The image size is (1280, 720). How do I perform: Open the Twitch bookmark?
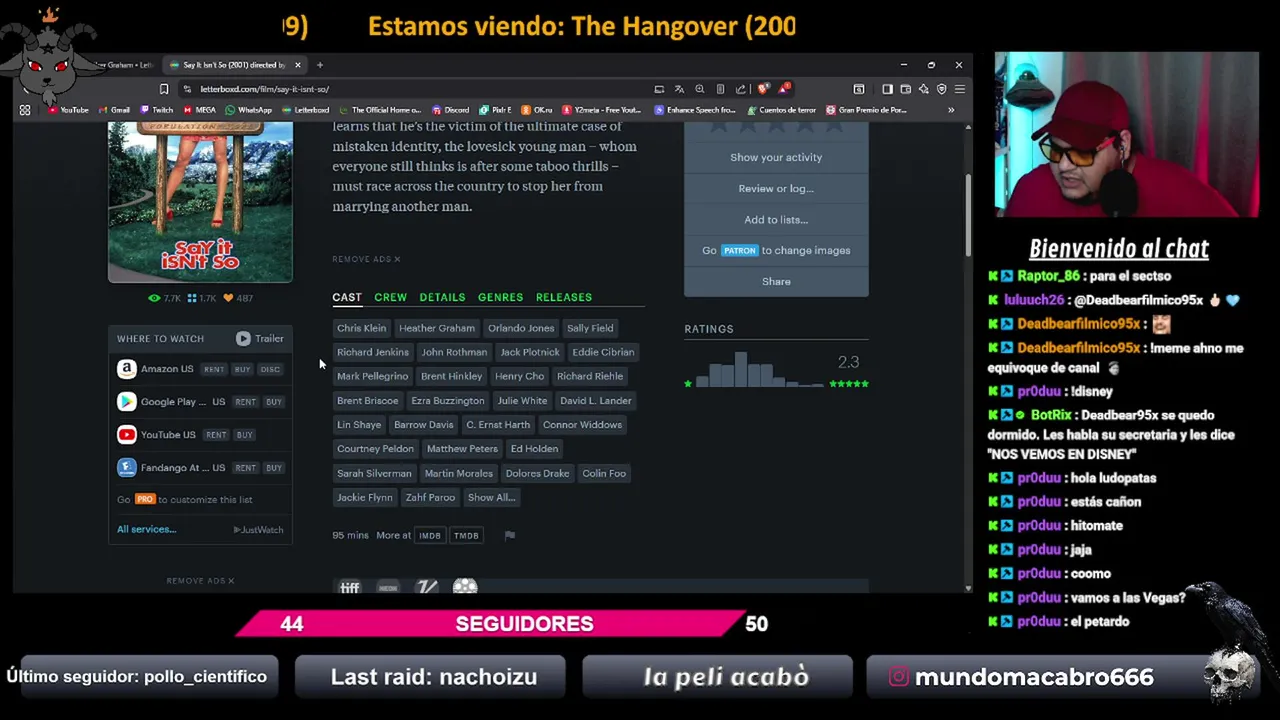(x=156, y=110)
